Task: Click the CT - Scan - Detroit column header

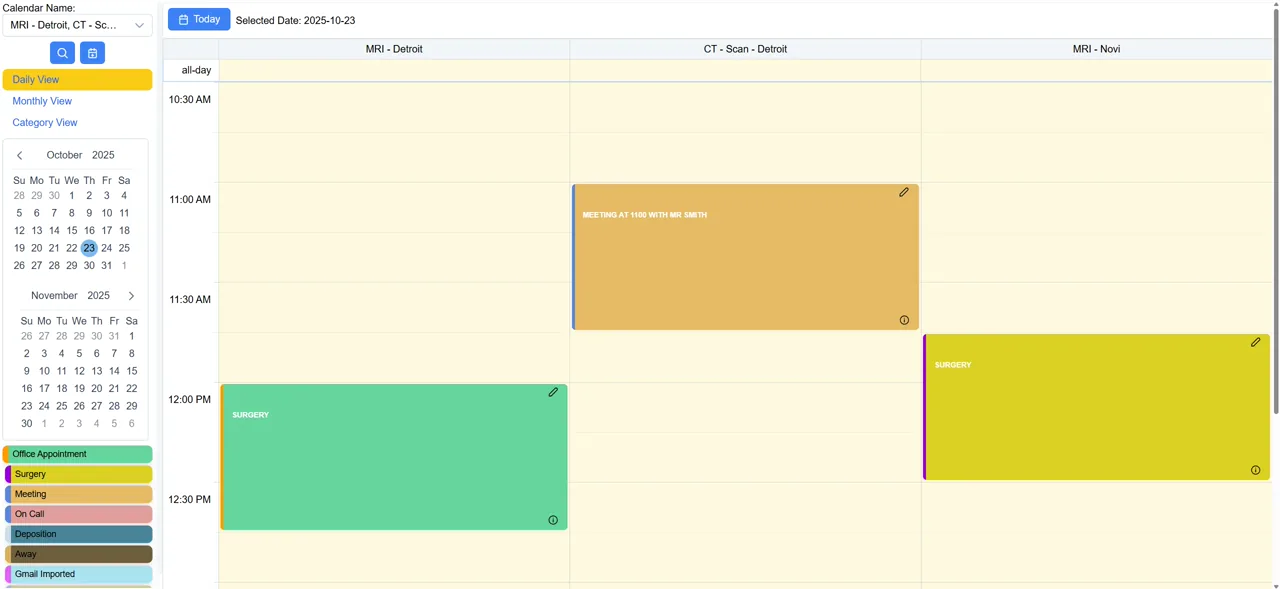Action: 745,49
